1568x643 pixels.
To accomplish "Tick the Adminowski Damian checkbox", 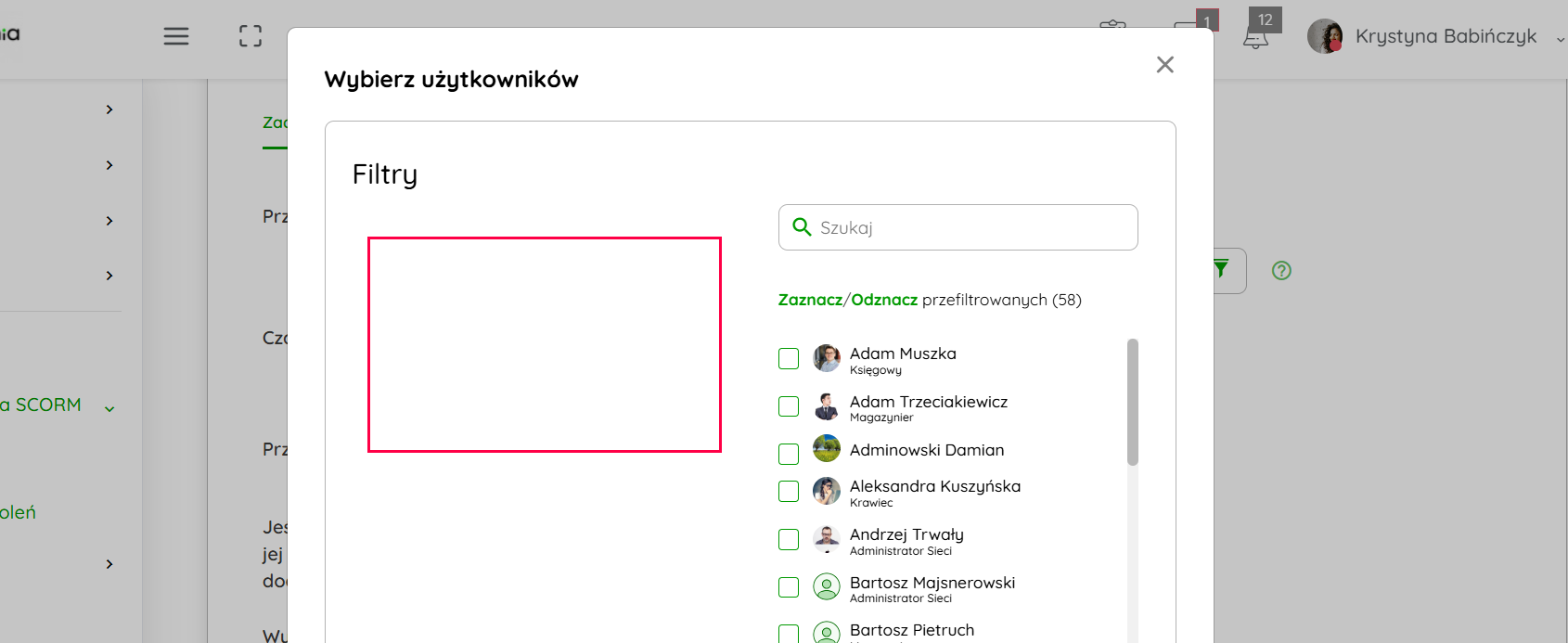I will coord(789,454).
